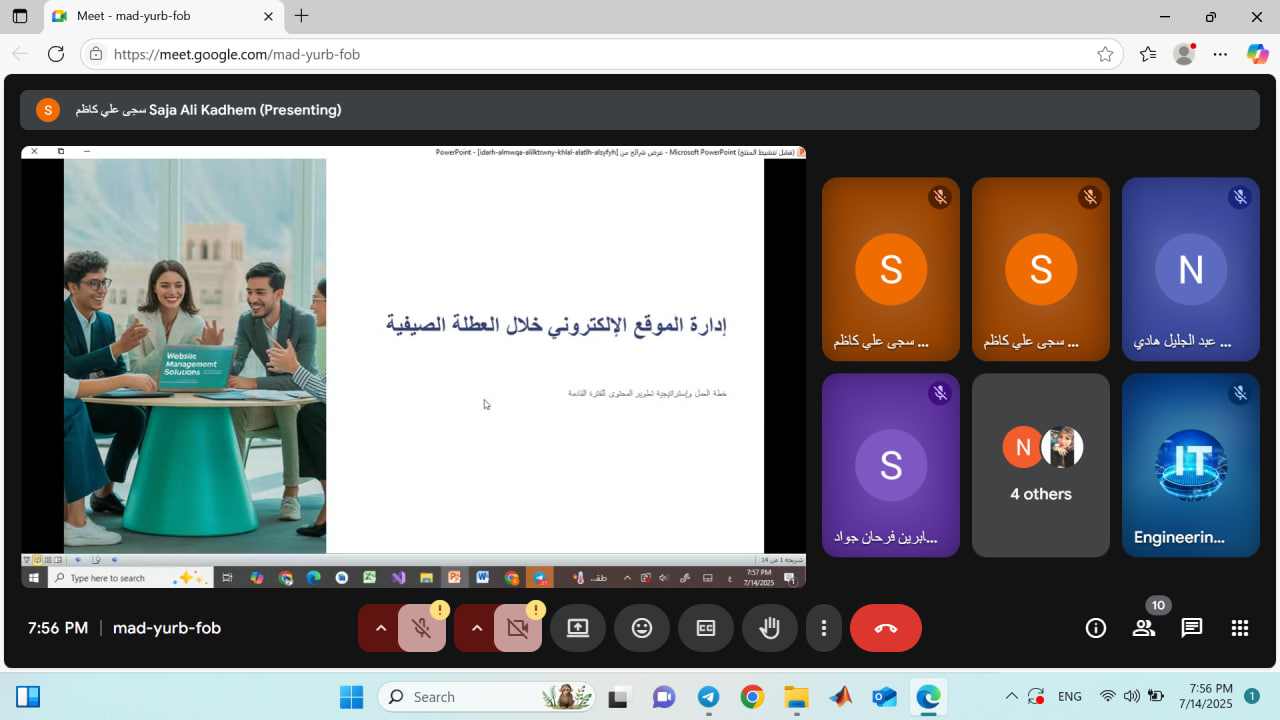Open File Explorer from the taskbar
This screenshot has height=720, width=1280.
[796, 697]
